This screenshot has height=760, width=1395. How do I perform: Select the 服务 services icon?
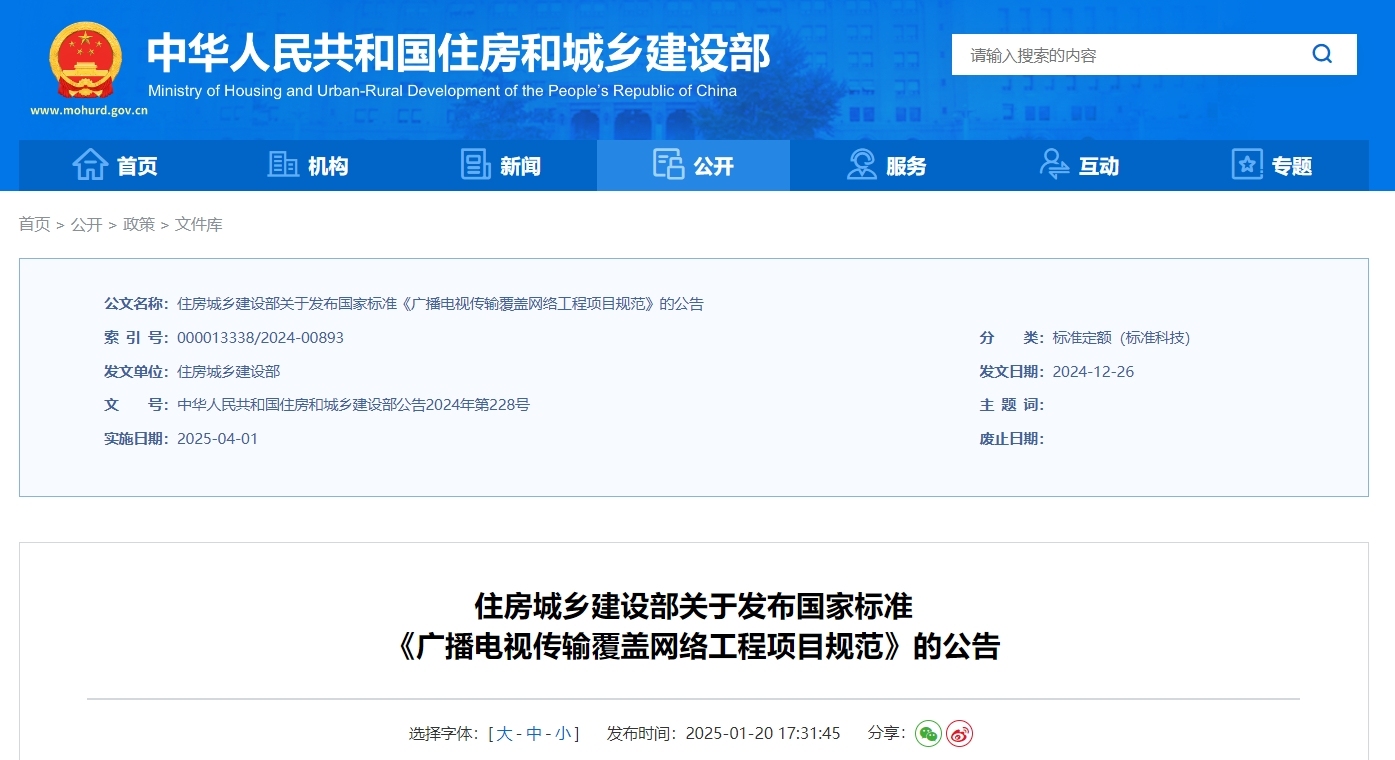(862, 164)
